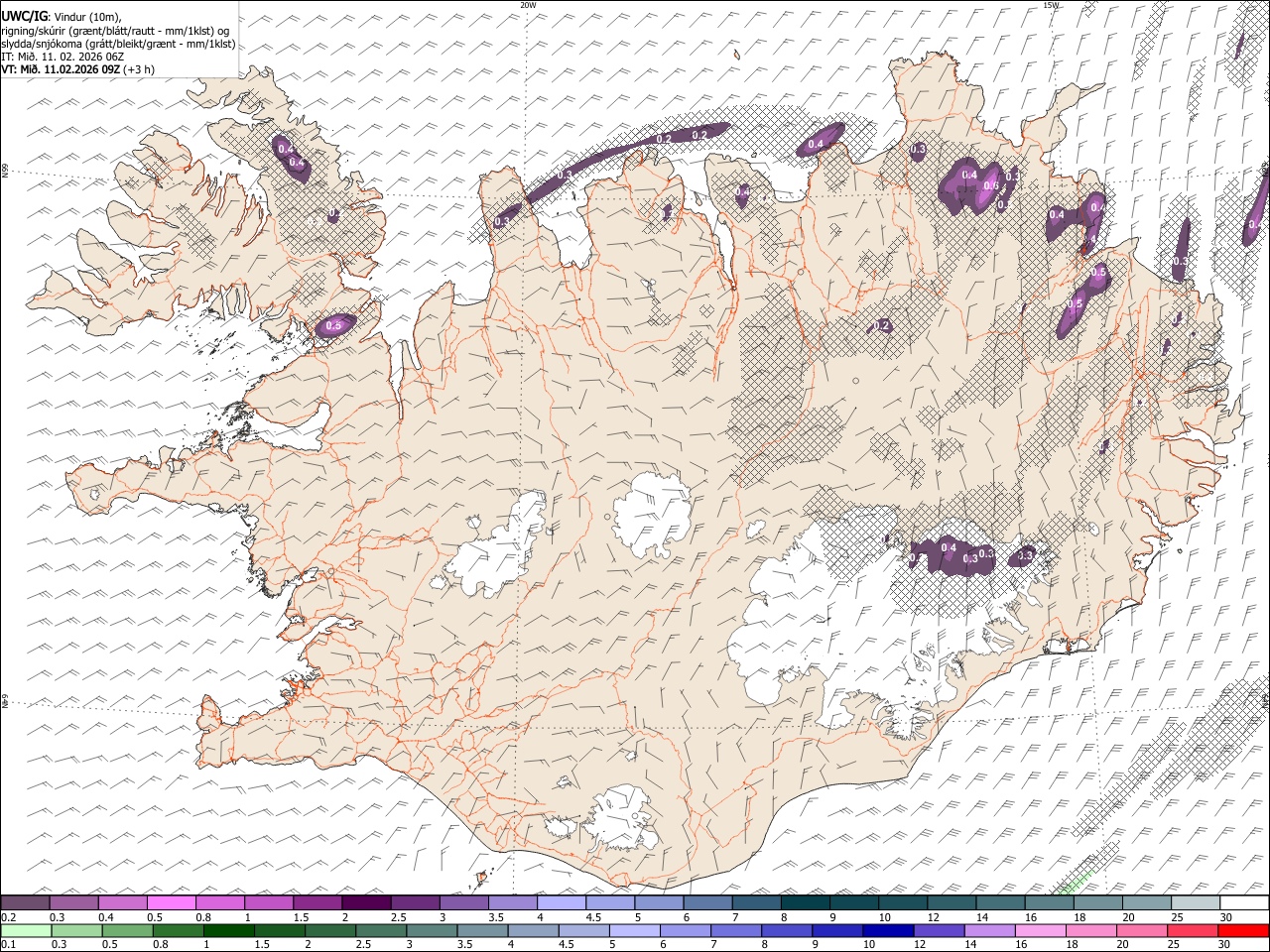Click the white 30 swatch in top legend row

point(1244,902)
